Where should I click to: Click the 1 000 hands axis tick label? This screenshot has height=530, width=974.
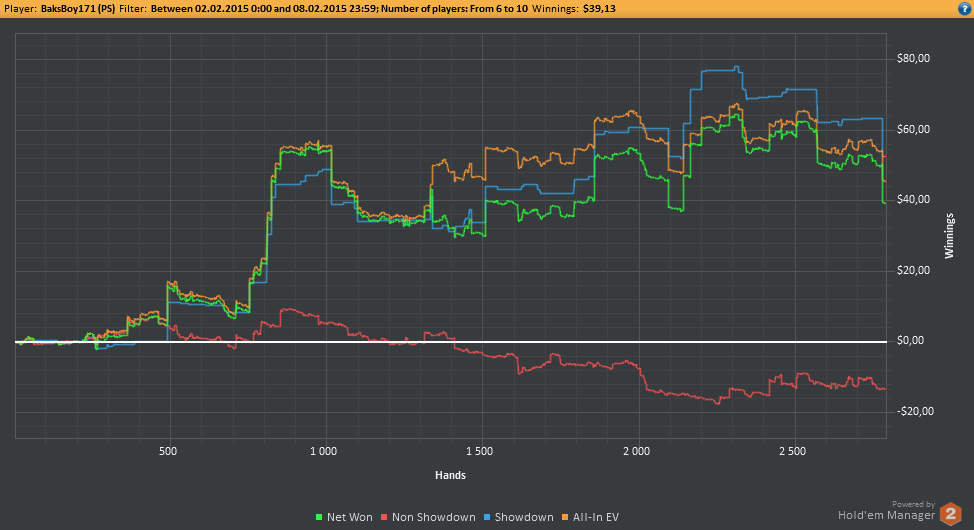pos(324,451)
